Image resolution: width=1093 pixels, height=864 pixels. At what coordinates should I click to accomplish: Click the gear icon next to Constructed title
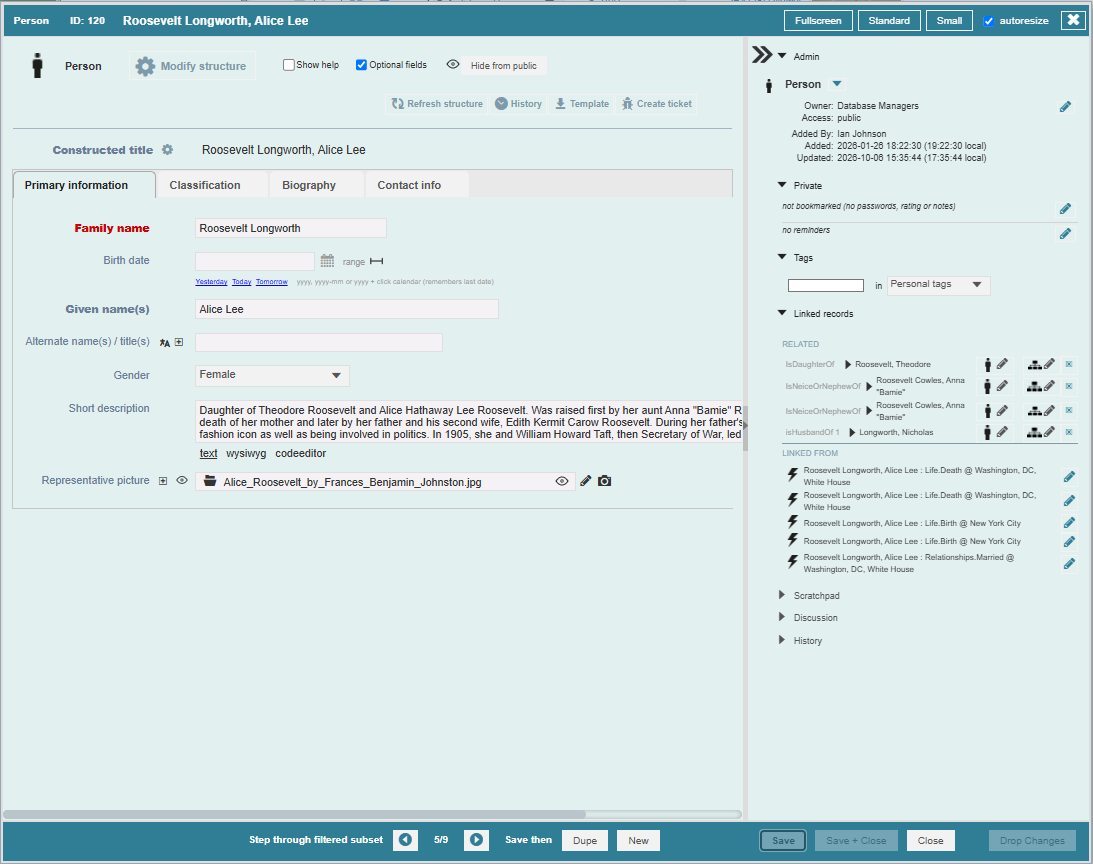click(167, 149)
